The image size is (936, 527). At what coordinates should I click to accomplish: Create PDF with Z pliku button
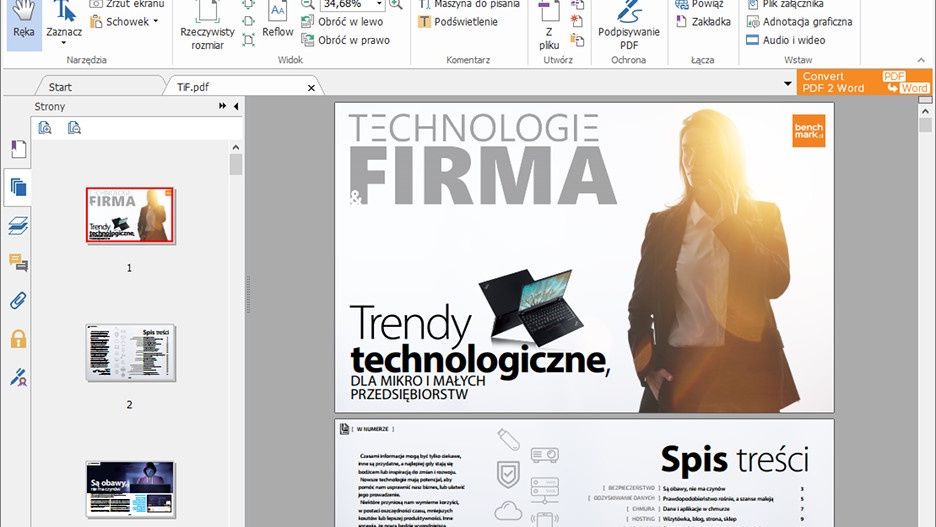[x=549, y=25]
